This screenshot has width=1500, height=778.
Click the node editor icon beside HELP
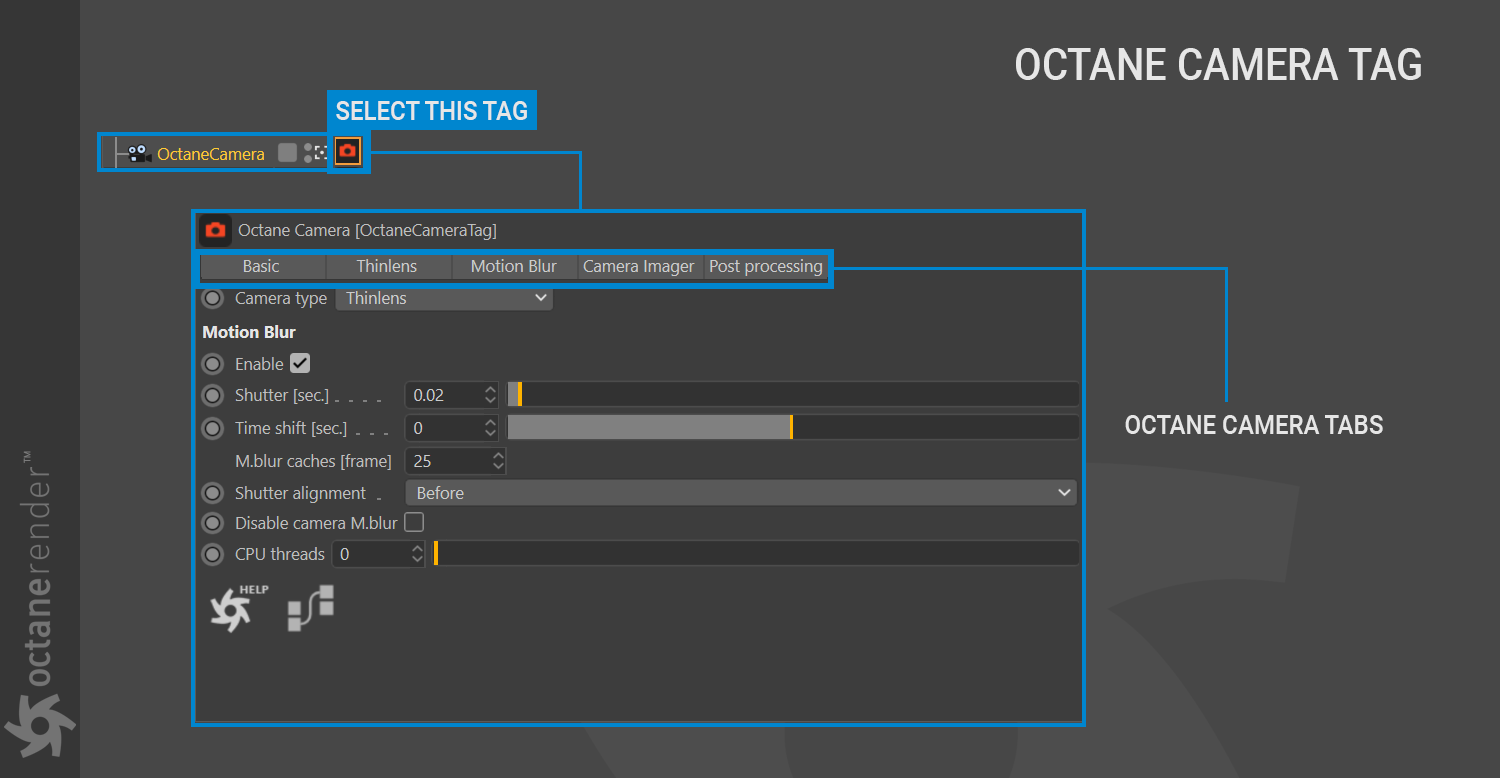click(x=311, y=608)
